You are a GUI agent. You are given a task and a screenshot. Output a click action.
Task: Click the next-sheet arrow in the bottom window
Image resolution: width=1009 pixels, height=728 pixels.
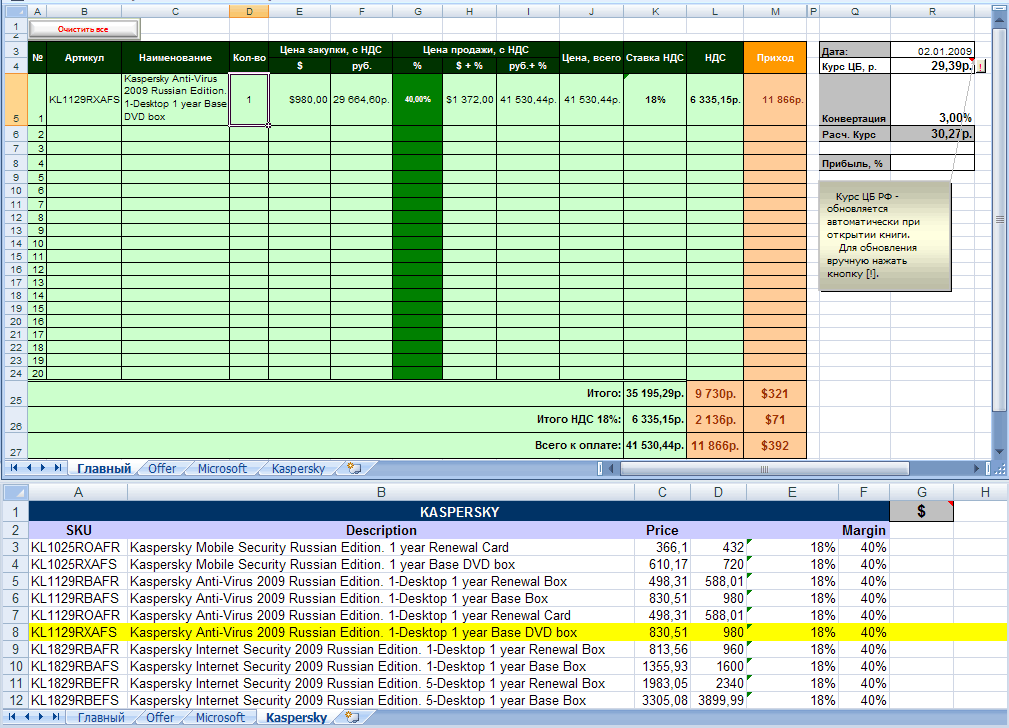coord(43,716)
